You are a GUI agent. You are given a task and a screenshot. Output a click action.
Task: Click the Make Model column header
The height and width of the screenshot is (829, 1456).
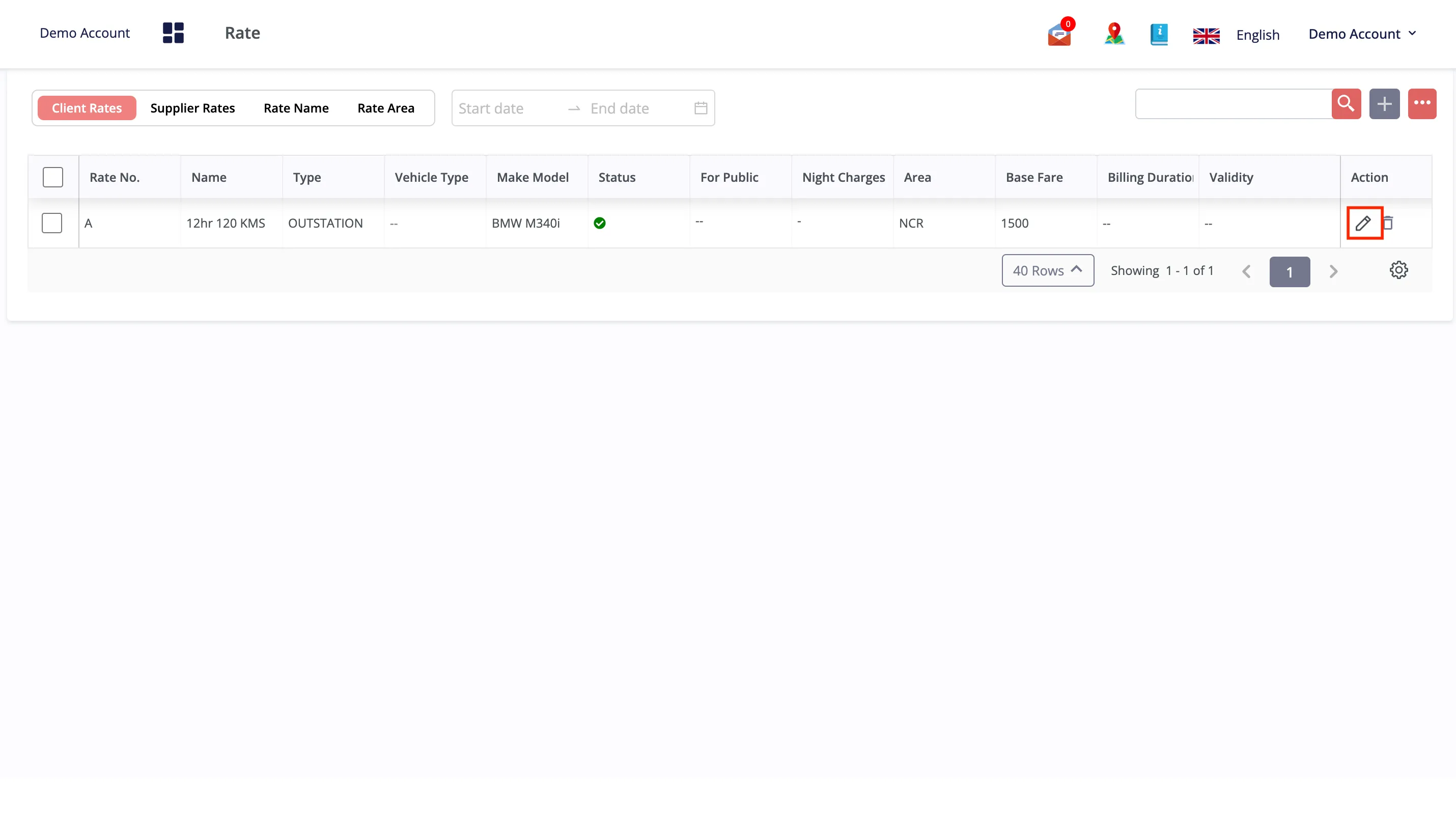coord(537,177)
